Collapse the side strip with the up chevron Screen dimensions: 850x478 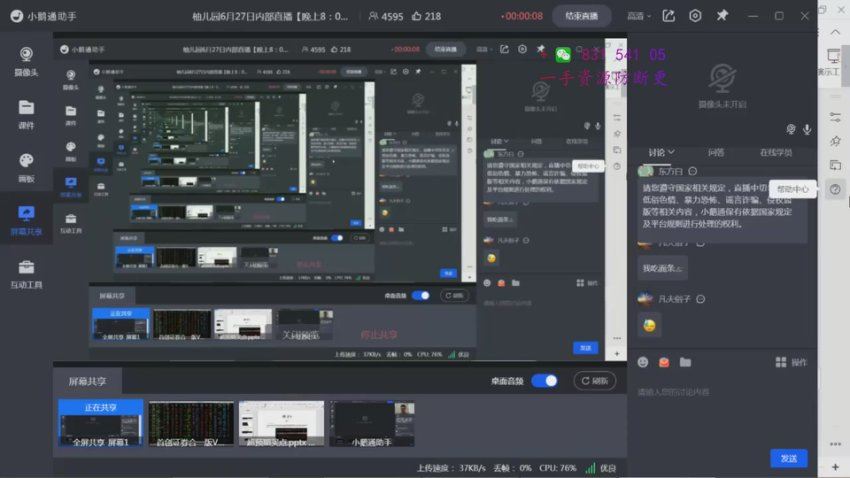[835, 33]
